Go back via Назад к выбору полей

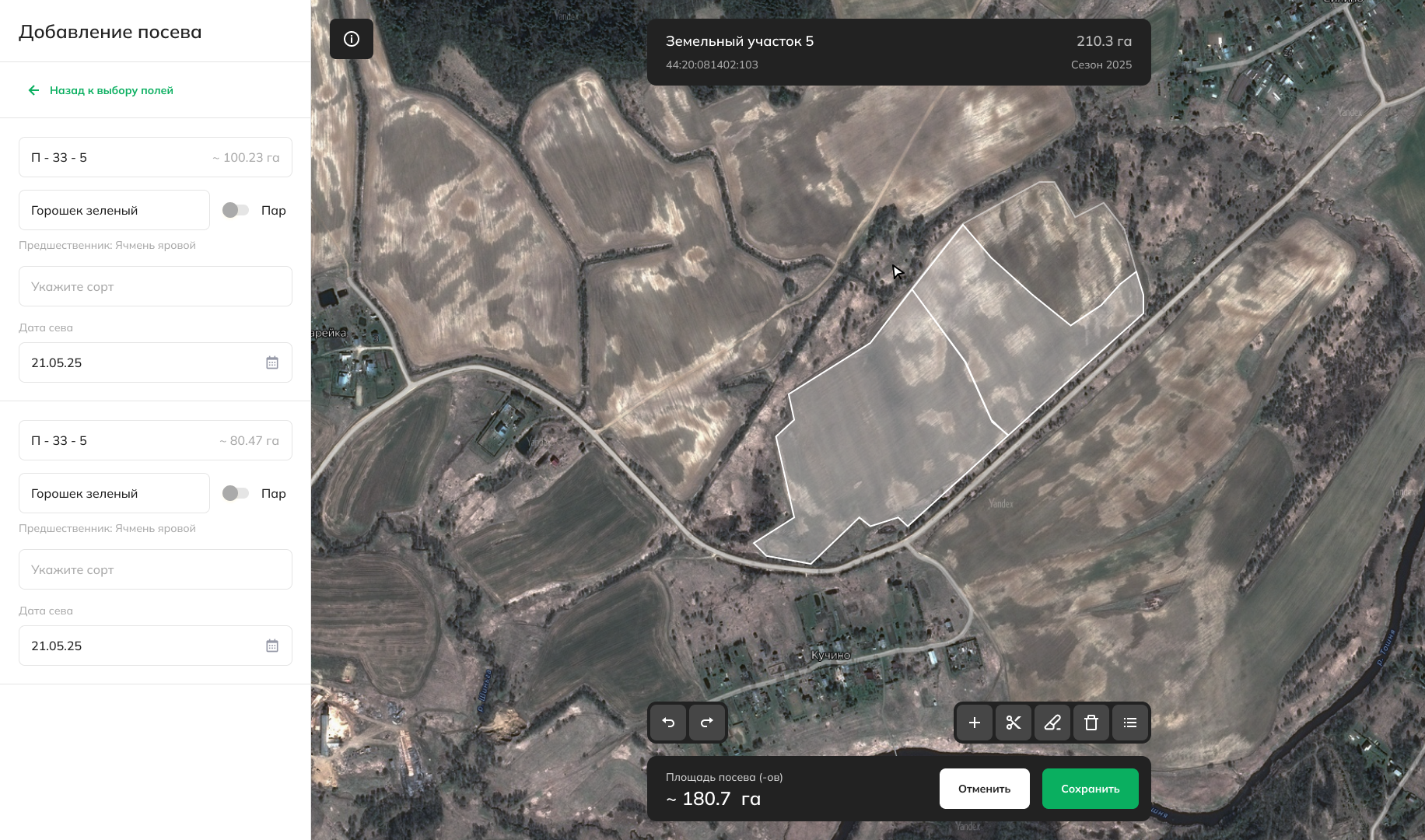pos(111,90)
